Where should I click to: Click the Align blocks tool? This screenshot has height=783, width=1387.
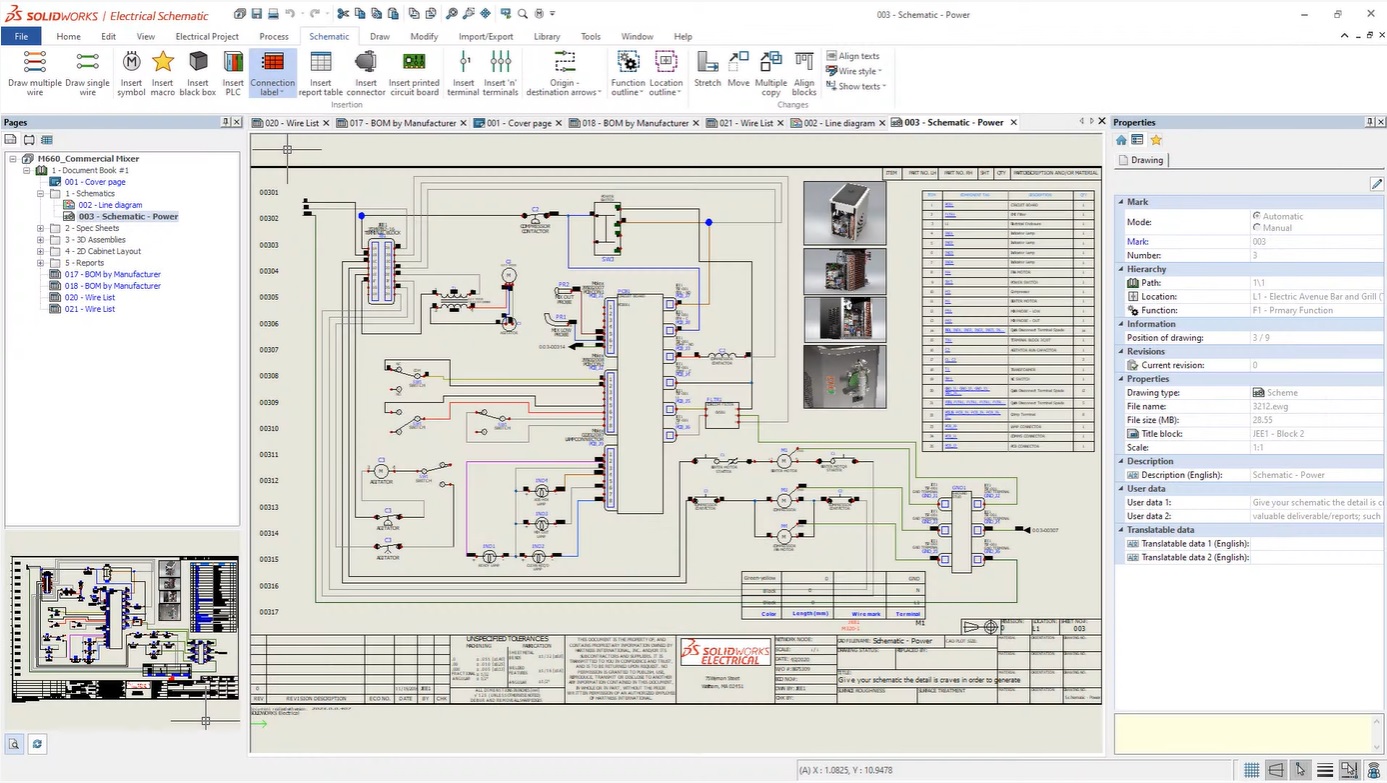tap(804, 73)
